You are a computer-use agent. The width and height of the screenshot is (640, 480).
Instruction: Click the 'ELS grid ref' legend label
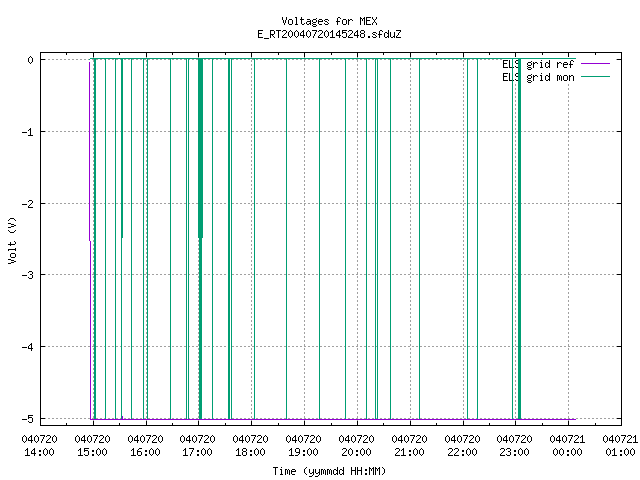point(538,64)
